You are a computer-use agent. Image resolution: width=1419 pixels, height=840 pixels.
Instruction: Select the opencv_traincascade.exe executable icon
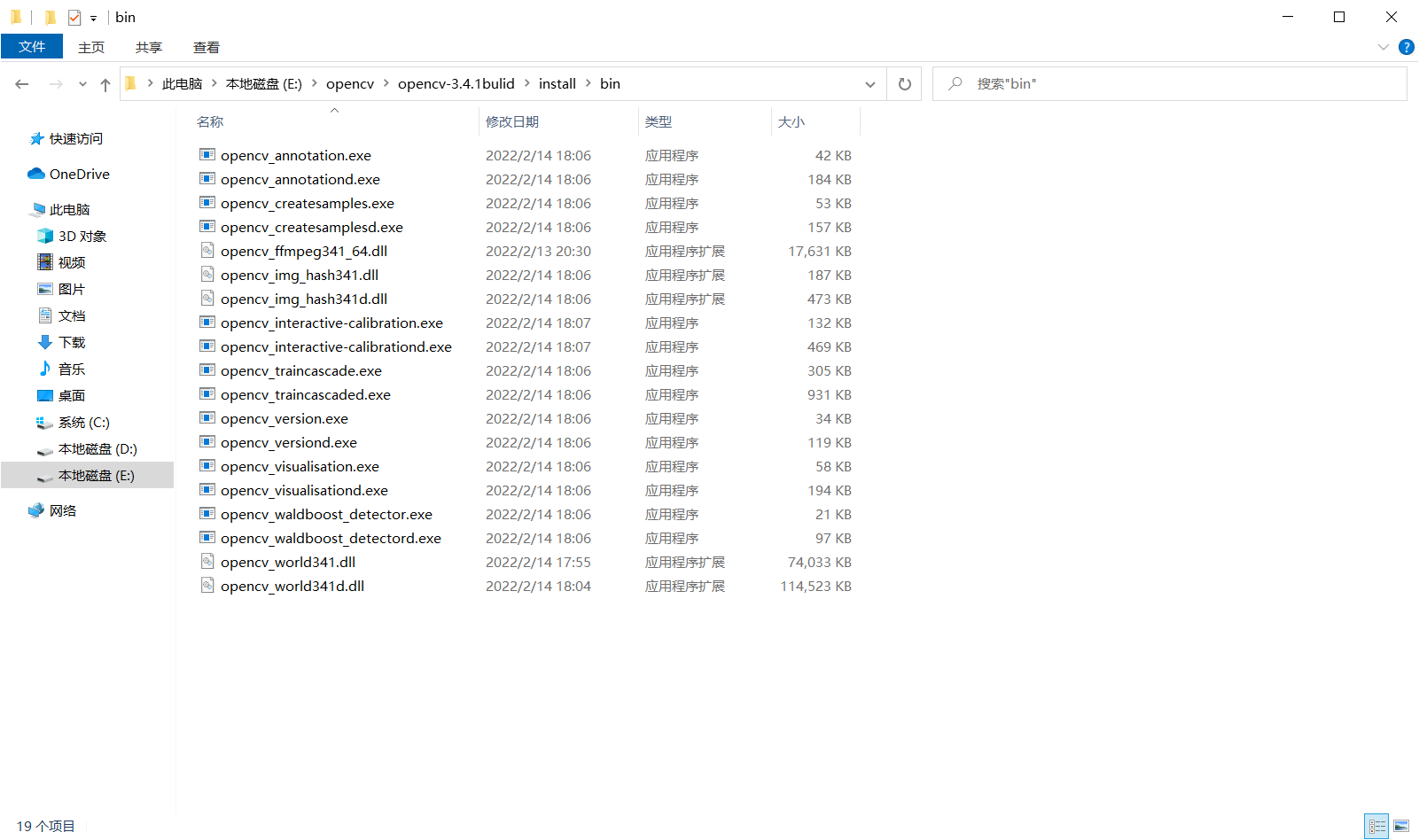click(x=207, y=370)
